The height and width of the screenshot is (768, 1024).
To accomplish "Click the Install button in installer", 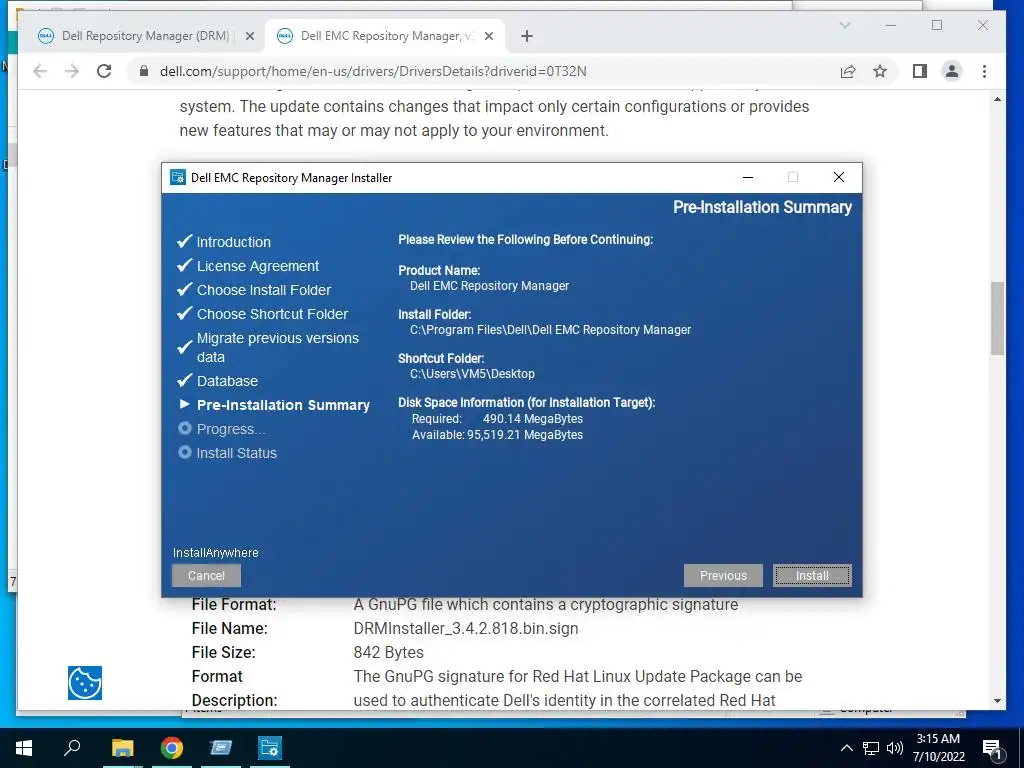I will 812,575.
